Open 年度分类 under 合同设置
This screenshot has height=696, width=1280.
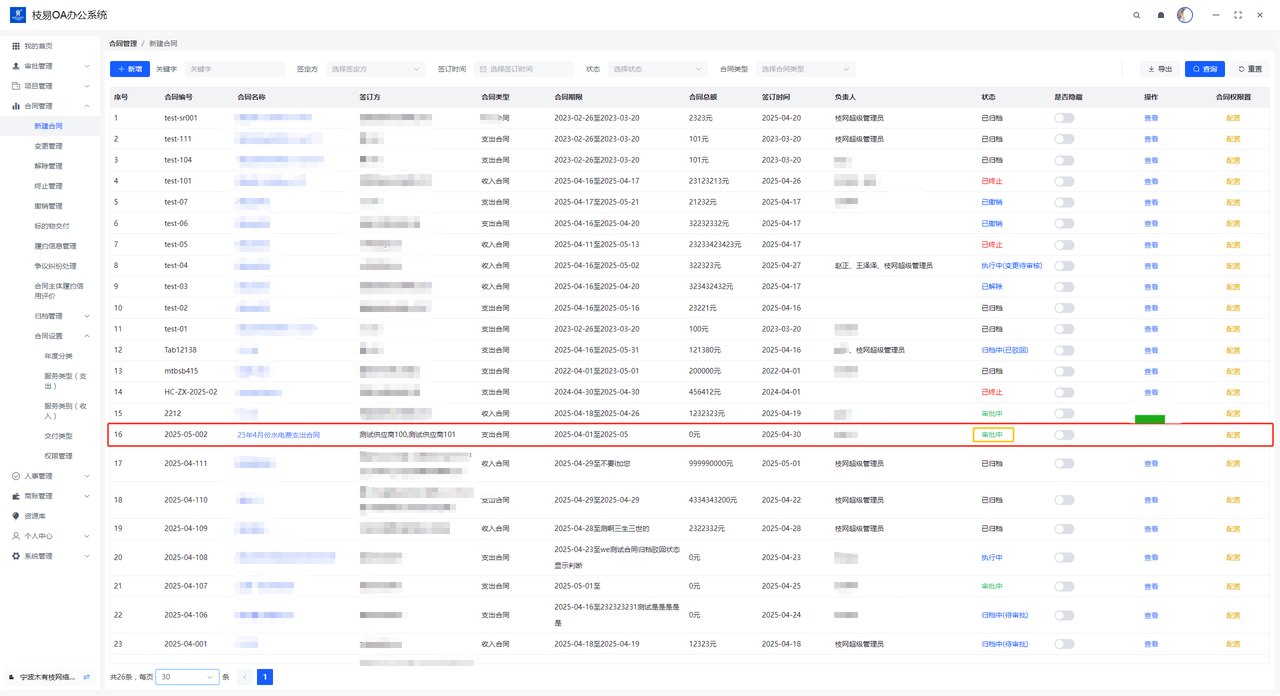coord(58,356)
